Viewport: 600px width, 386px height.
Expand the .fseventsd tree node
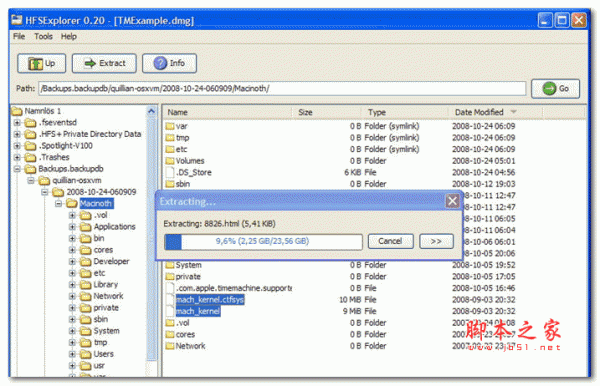17,123
